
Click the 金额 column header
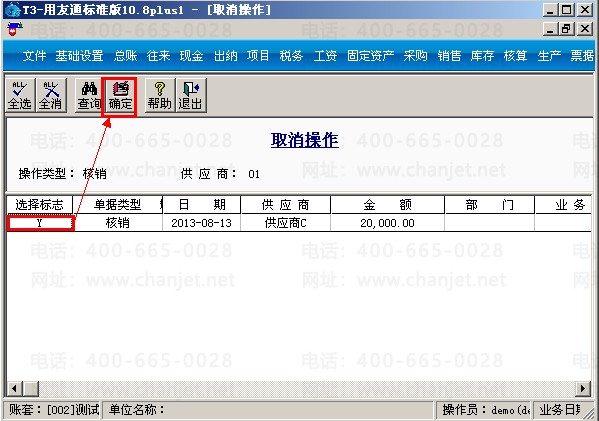tap(387, 205)
